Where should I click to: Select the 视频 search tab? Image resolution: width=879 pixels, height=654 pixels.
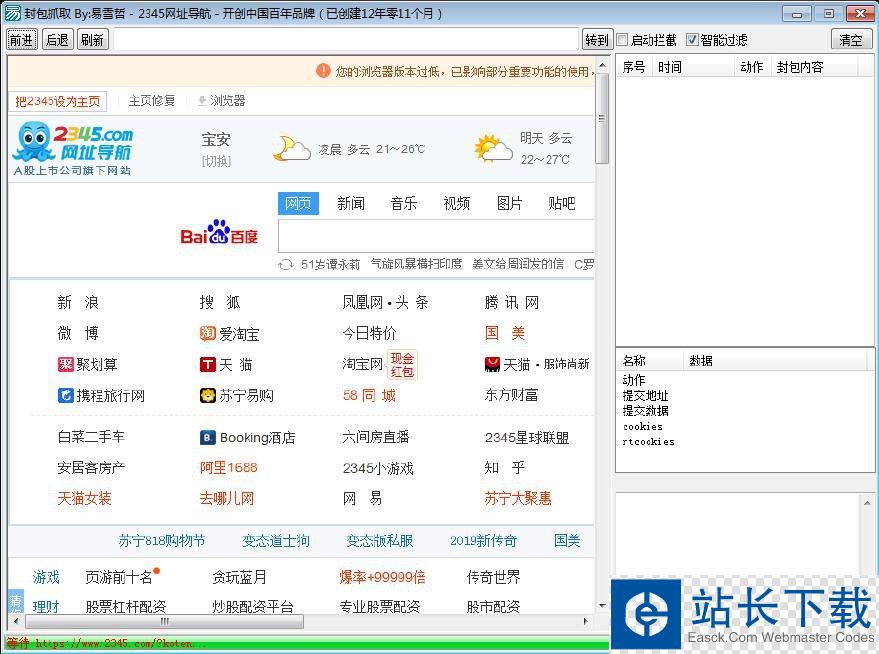click(456, 203)
